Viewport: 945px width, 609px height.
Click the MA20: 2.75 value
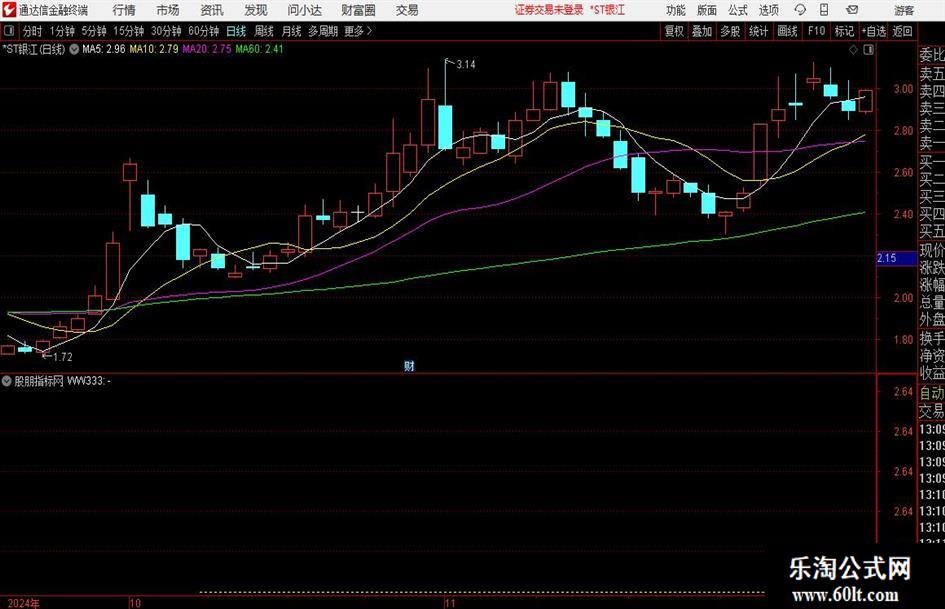tap(207, 49)
